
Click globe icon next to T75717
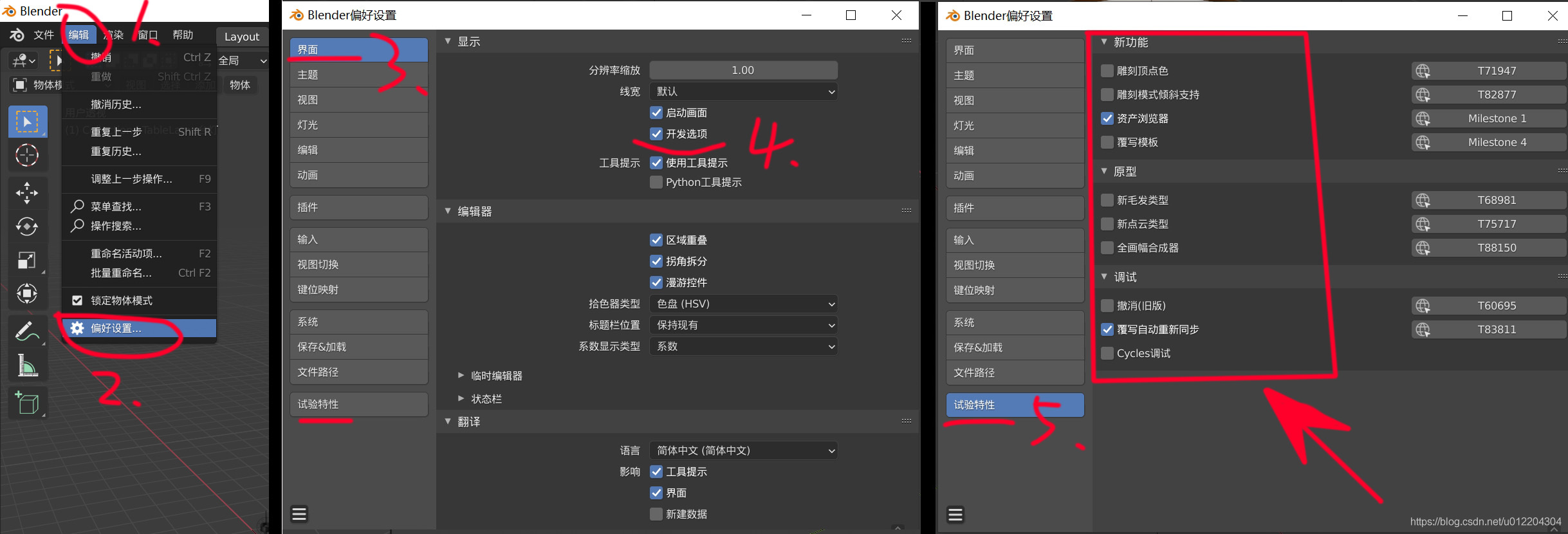pos(1423,224)
